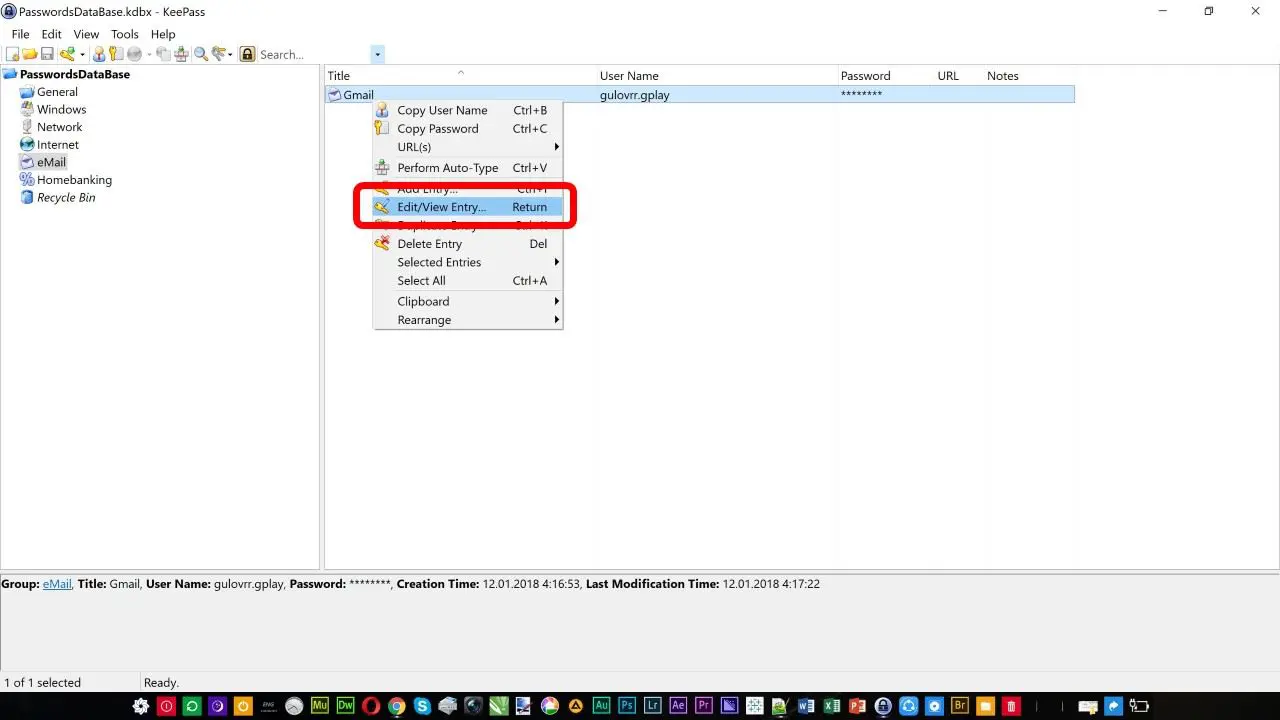
Task: Click the Open URL globe toolbar icon
Action: point(134,54)
